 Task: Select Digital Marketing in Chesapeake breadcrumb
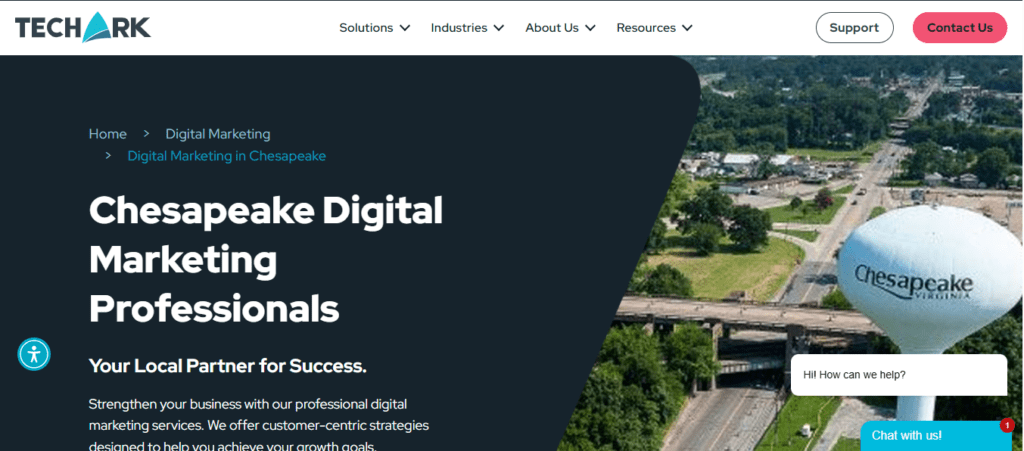point(227,156)
